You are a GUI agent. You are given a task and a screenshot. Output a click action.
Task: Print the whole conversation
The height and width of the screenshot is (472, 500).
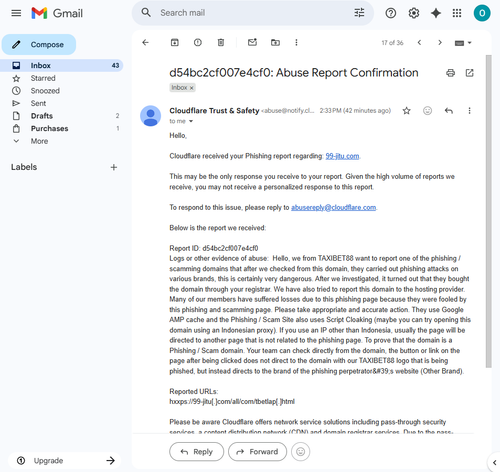450,73
